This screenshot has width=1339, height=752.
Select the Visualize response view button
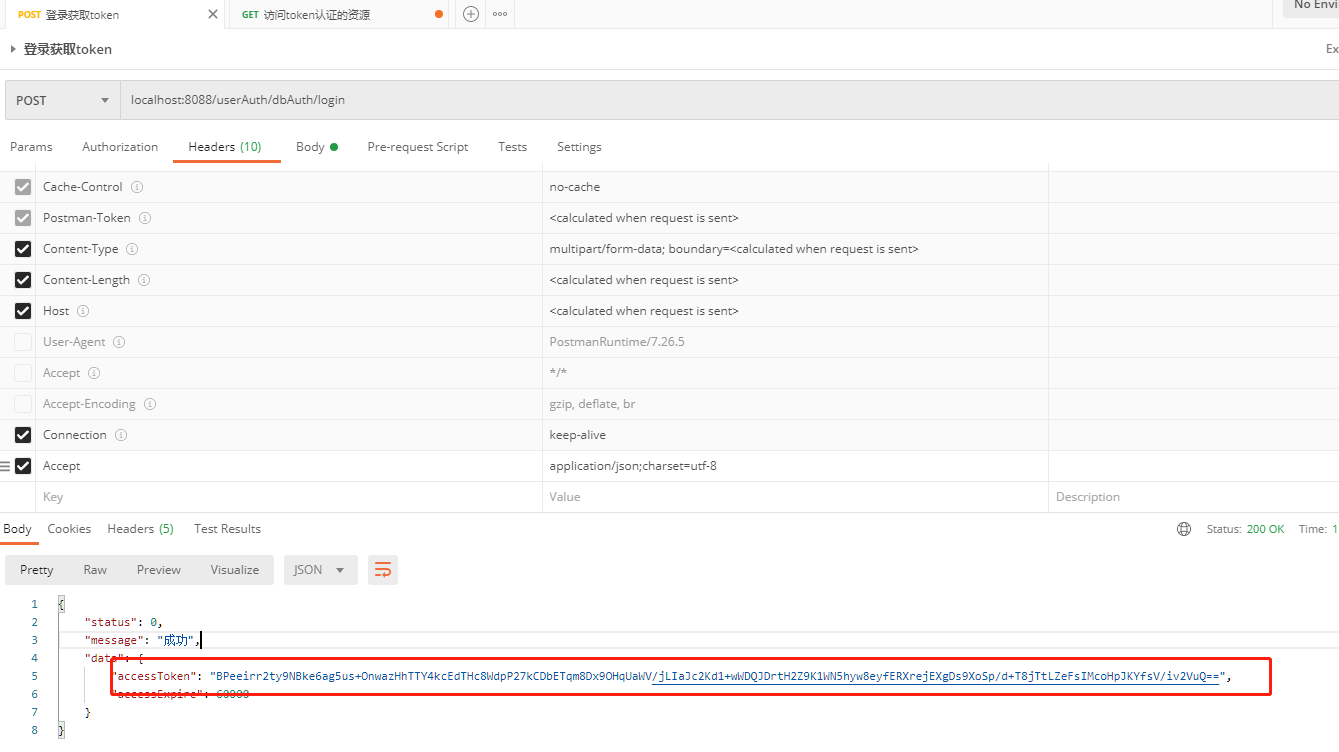pos(235,570)
